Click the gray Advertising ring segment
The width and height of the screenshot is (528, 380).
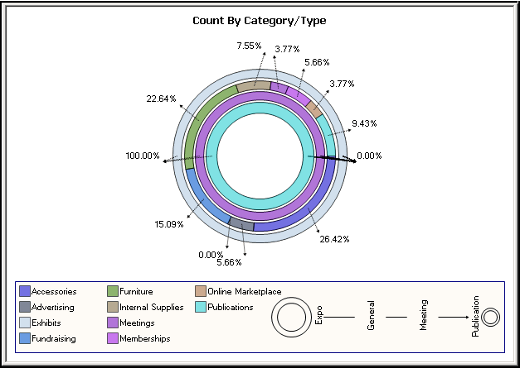(x=242, y=224)
